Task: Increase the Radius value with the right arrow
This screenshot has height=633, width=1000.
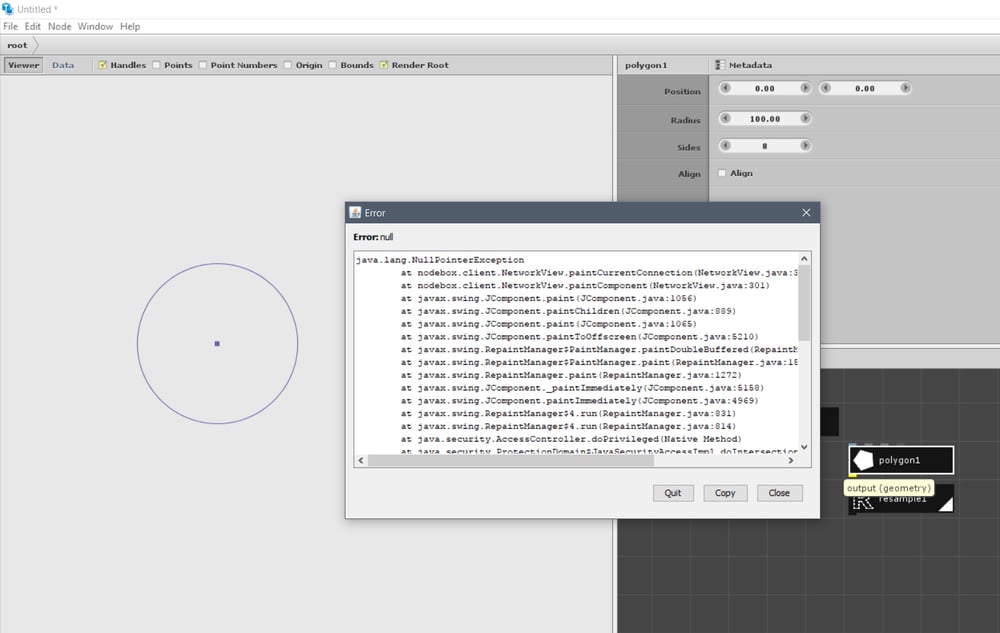Action: (x=805, y=118)
